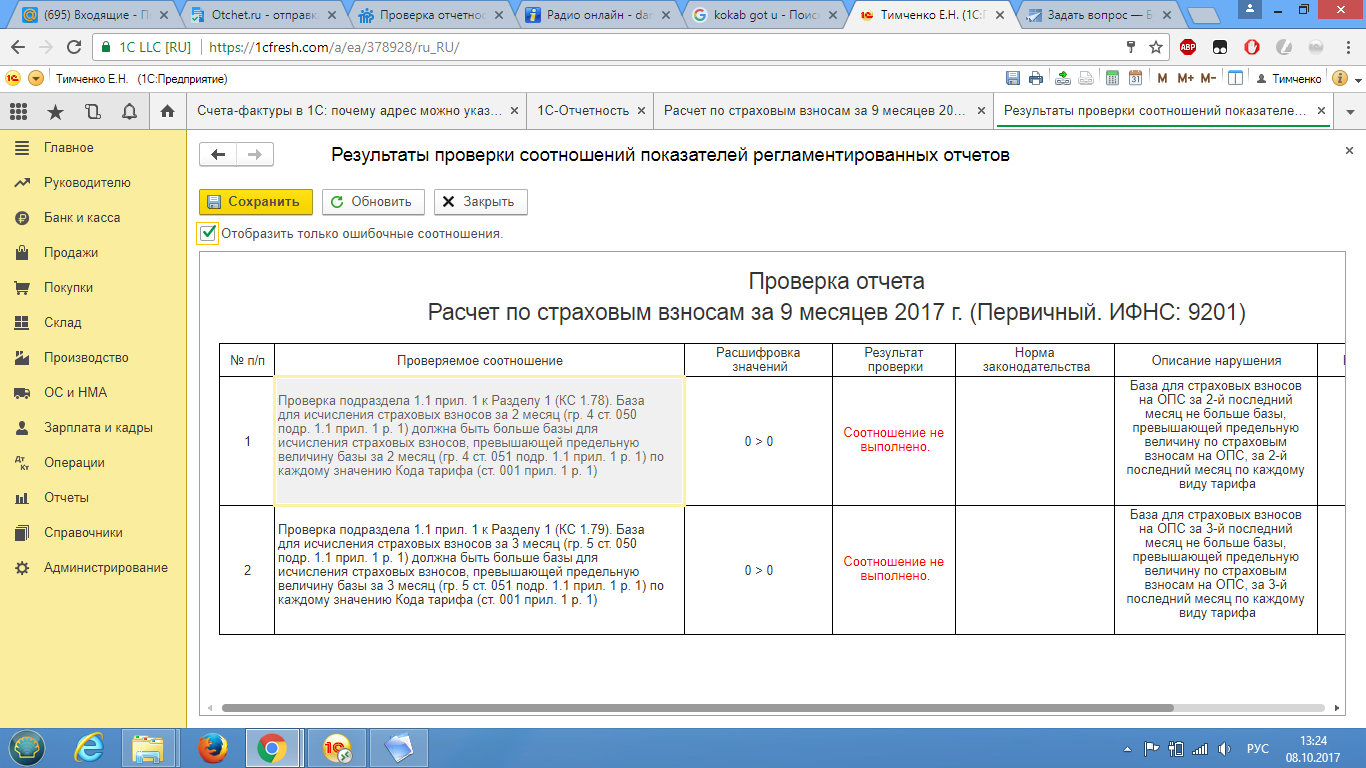
Task: Open the main menu dropdown next to 1C logo
Action: 36,79
